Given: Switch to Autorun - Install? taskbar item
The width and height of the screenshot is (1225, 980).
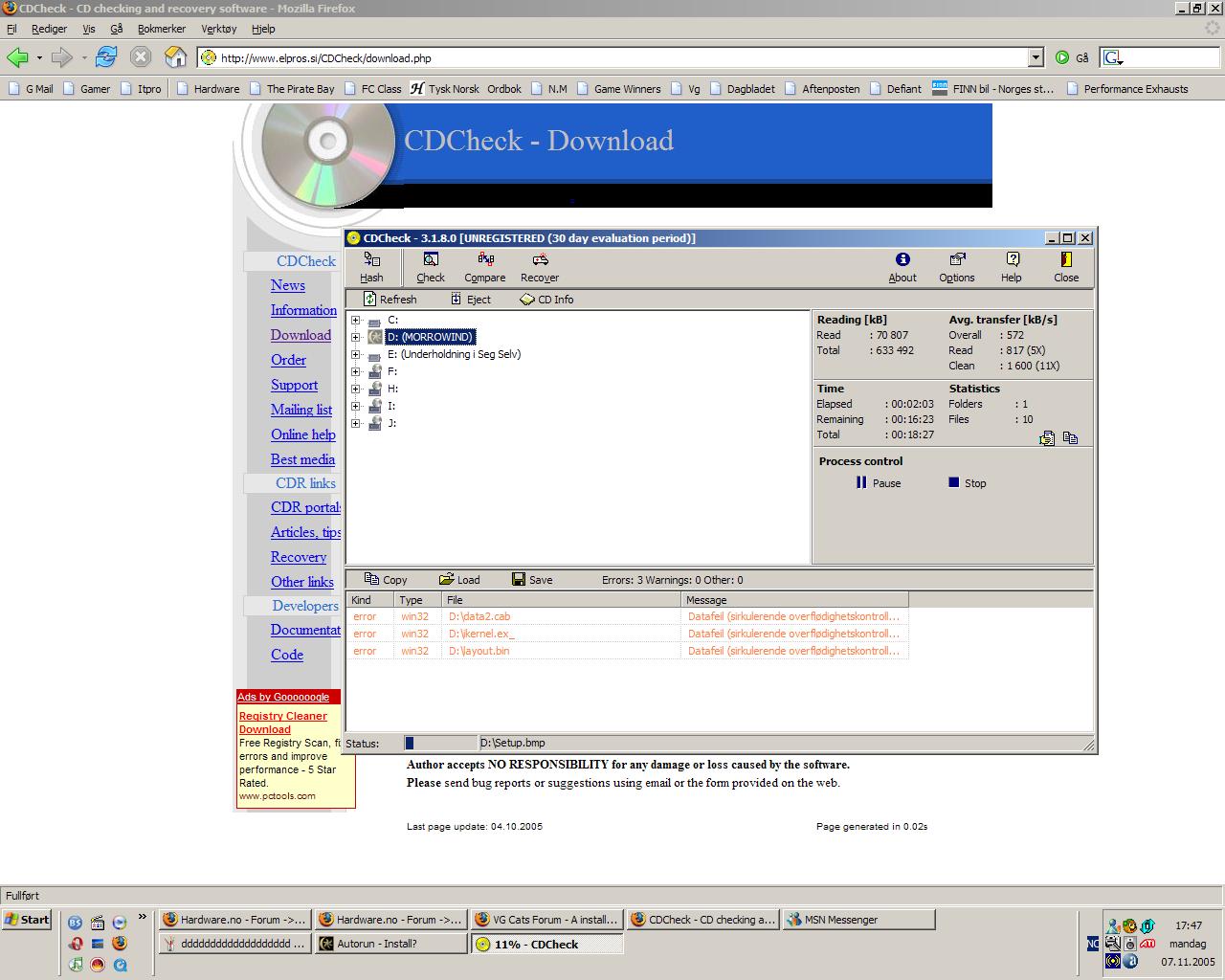Looking at the screenshot, I should pos(390,944).
